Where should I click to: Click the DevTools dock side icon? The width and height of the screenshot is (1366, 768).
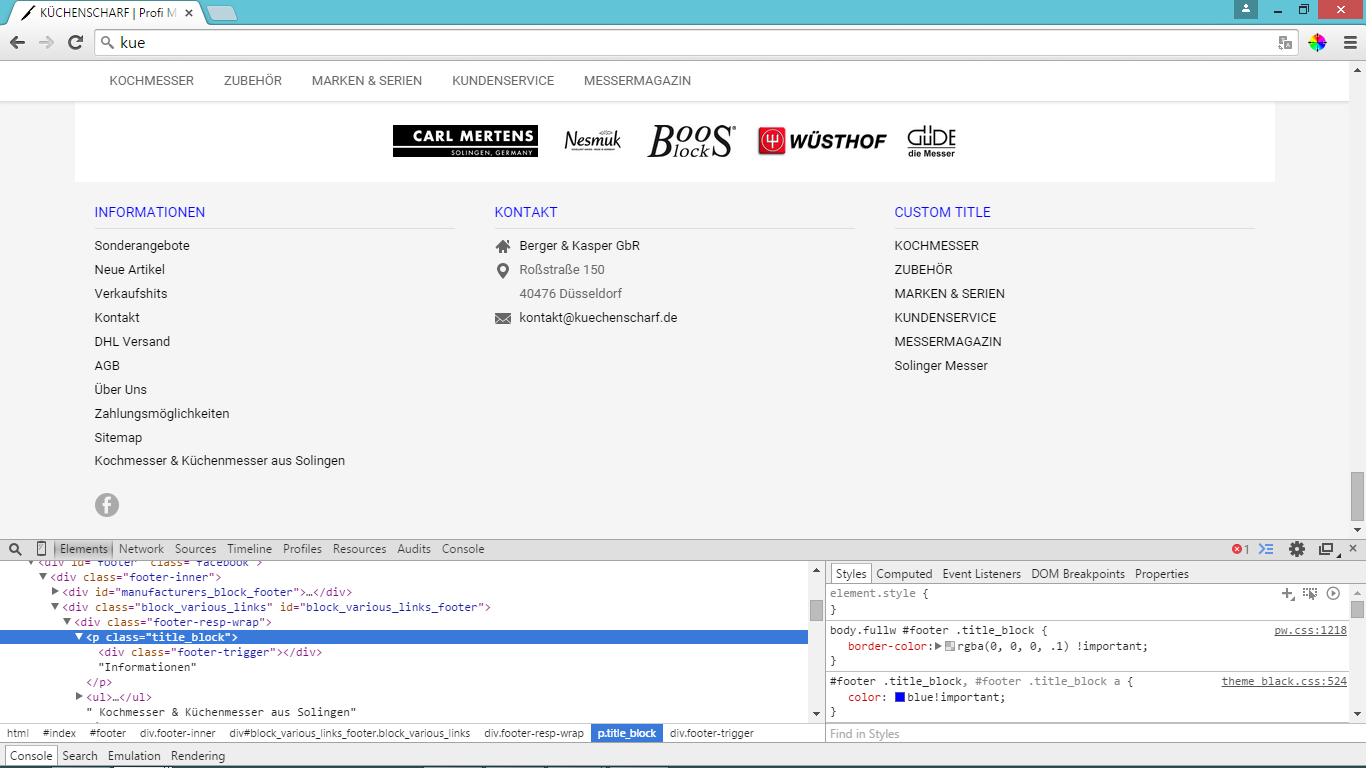(x=1326, y=549)
